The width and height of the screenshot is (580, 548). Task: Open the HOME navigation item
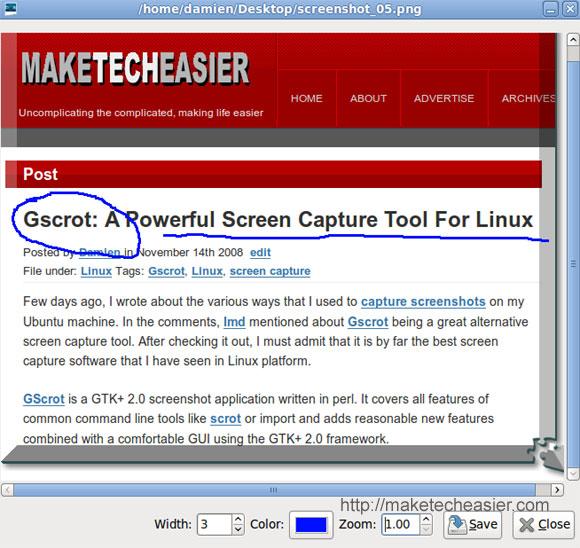click(x=306, y=98)
